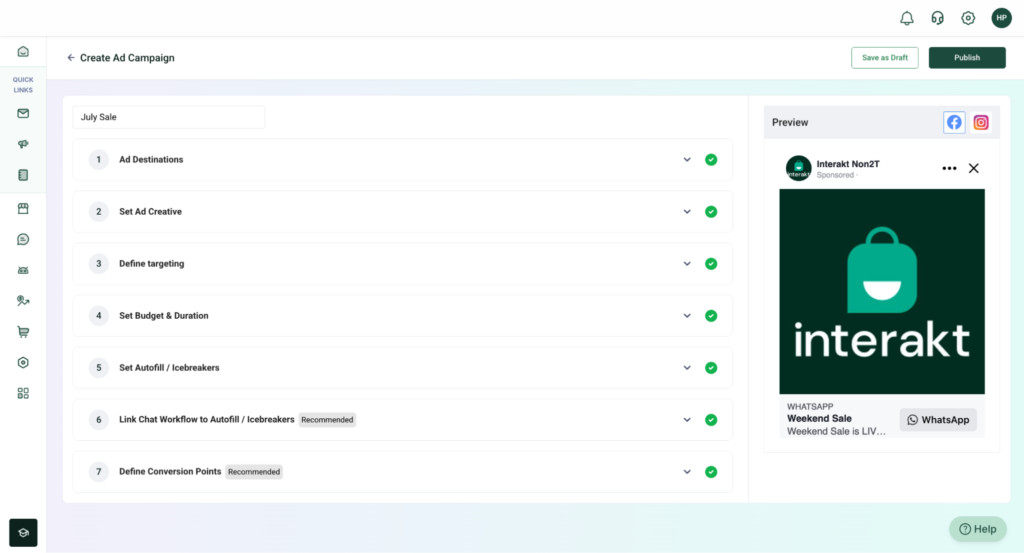Viewport: 1024px width, 553px height.
Task: Publish the ad campaign
Action: pyautogui.click(x=967, y=57)
